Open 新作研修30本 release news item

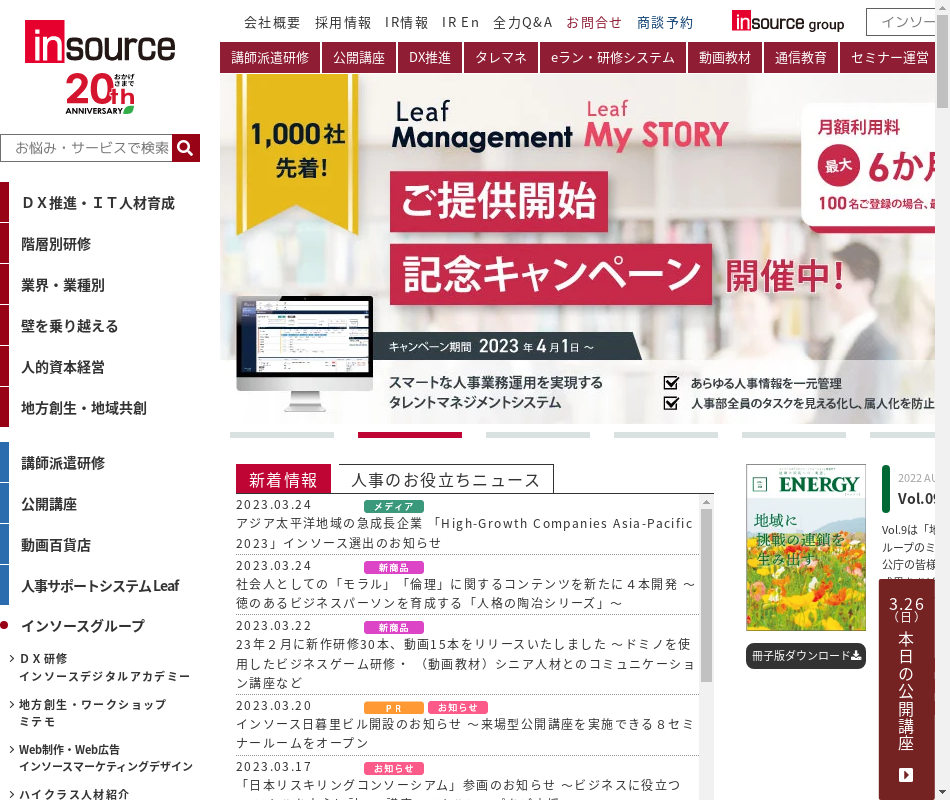[x=464, y=664]
